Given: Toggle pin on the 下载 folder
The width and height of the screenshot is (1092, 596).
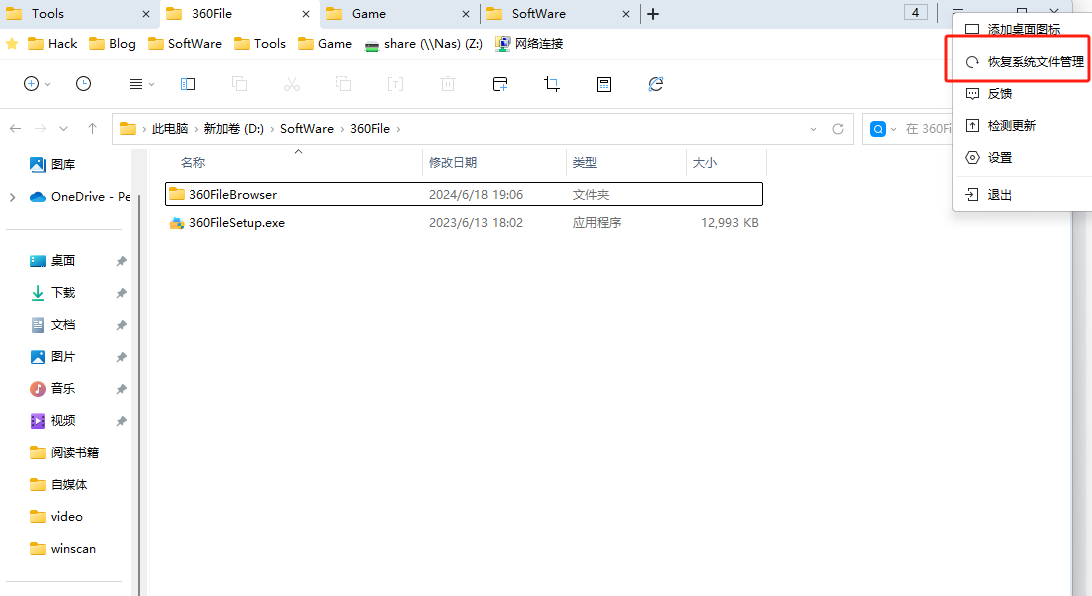Looking at the screenshot, I should point(120,292).
